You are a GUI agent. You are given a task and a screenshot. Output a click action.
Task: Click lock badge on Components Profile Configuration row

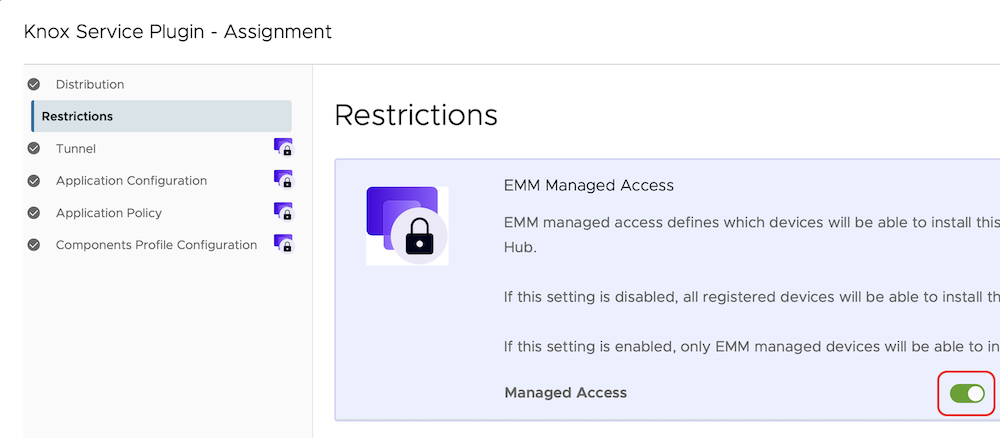click(x=283, y=244)
